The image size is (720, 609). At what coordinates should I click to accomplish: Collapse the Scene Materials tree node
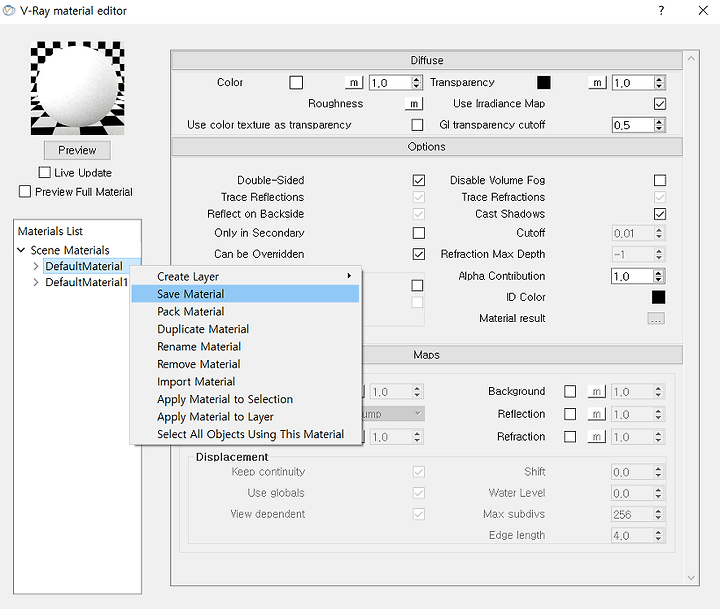tap(21, 250)
